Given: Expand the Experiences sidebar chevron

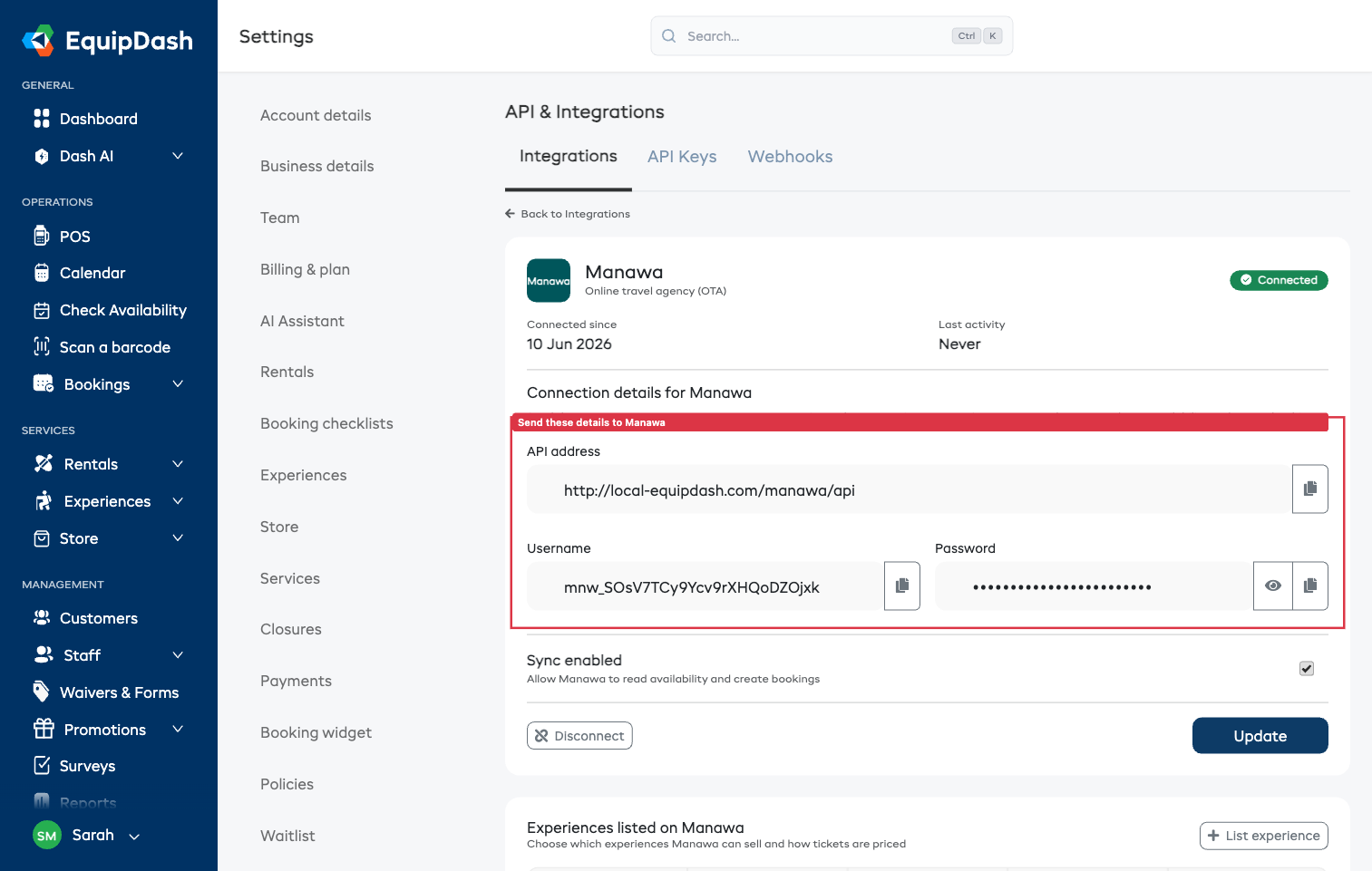Looking at the screenshot, I should click(178, 501).
